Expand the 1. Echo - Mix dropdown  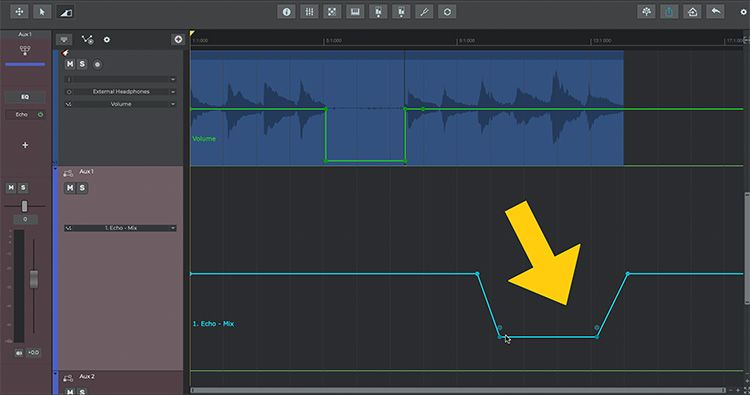coord(121,228)
